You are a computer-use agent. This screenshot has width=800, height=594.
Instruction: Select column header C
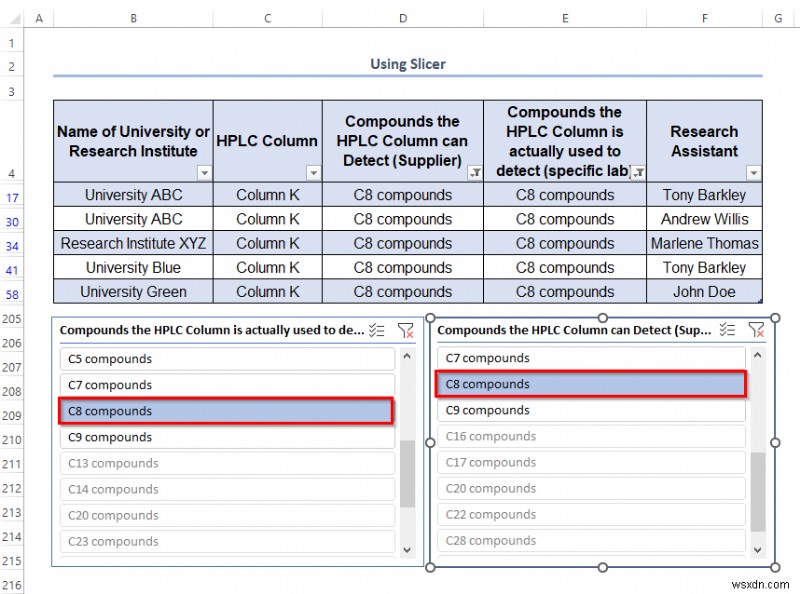pos(267,17)
